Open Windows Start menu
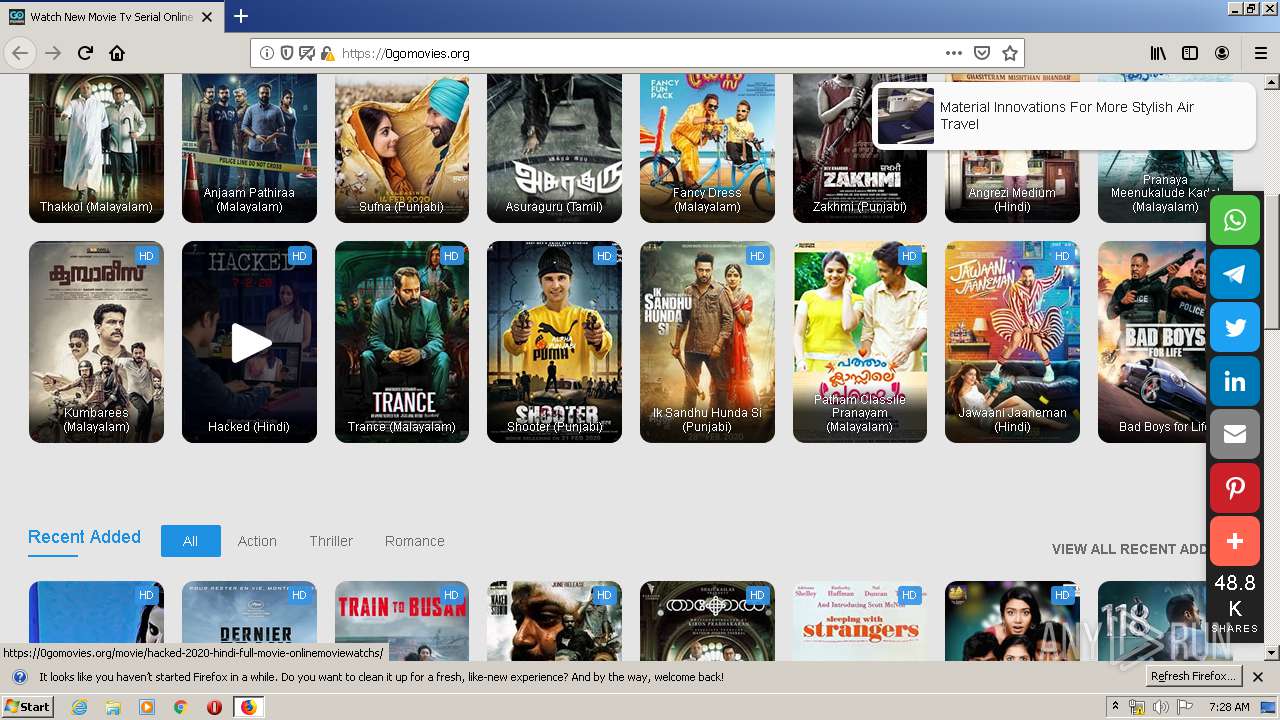This screenshot has height=720, width=1280. coord(27,707)
